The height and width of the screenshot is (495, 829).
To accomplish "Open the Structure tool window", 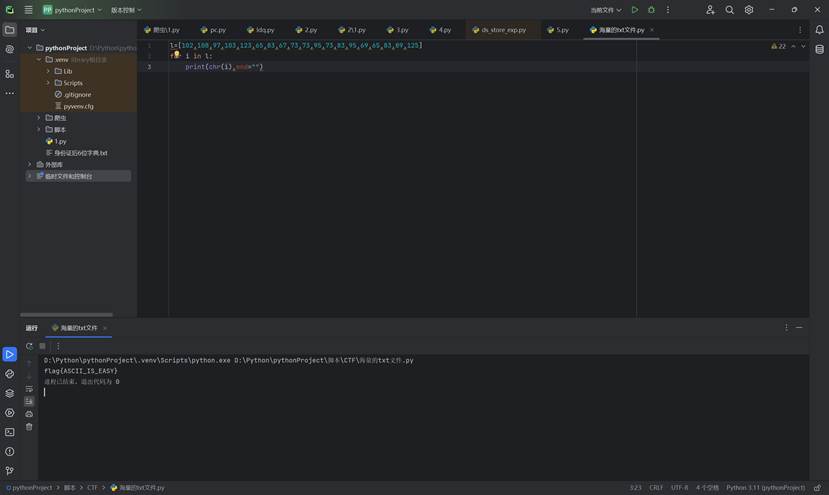I will 10,74.
